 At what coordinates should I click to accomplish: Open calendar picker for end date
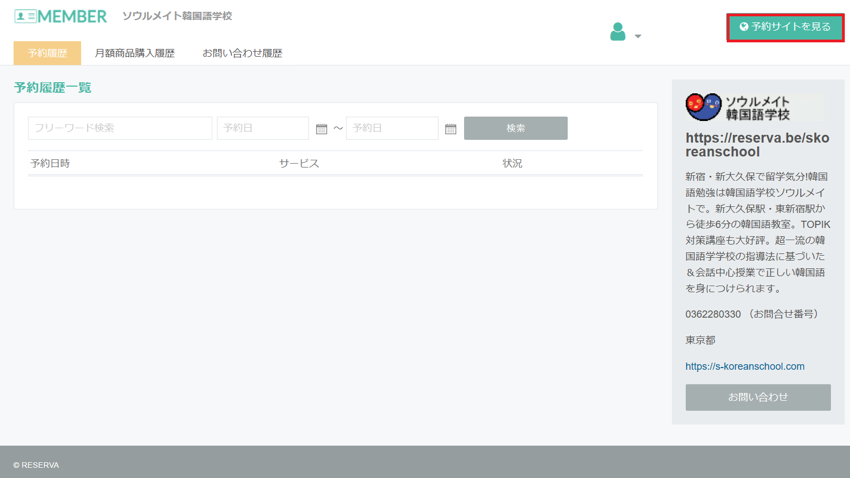click(x=450, y=129)
